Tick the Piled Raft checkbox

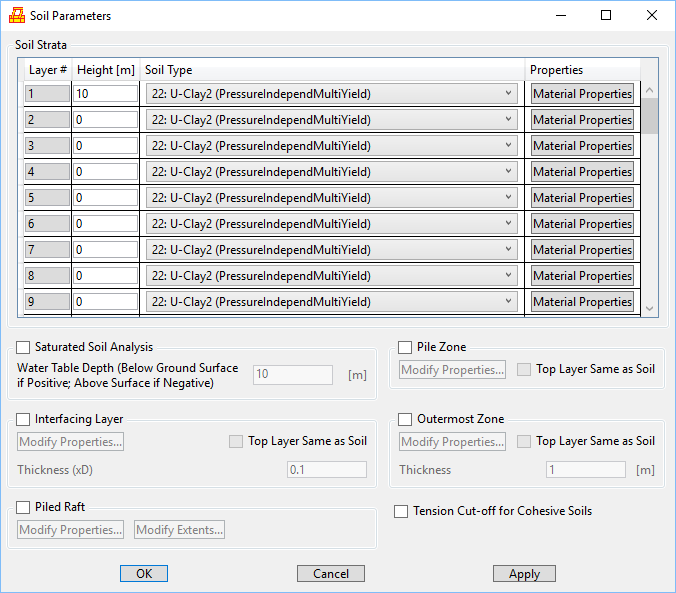pos(24,507)
